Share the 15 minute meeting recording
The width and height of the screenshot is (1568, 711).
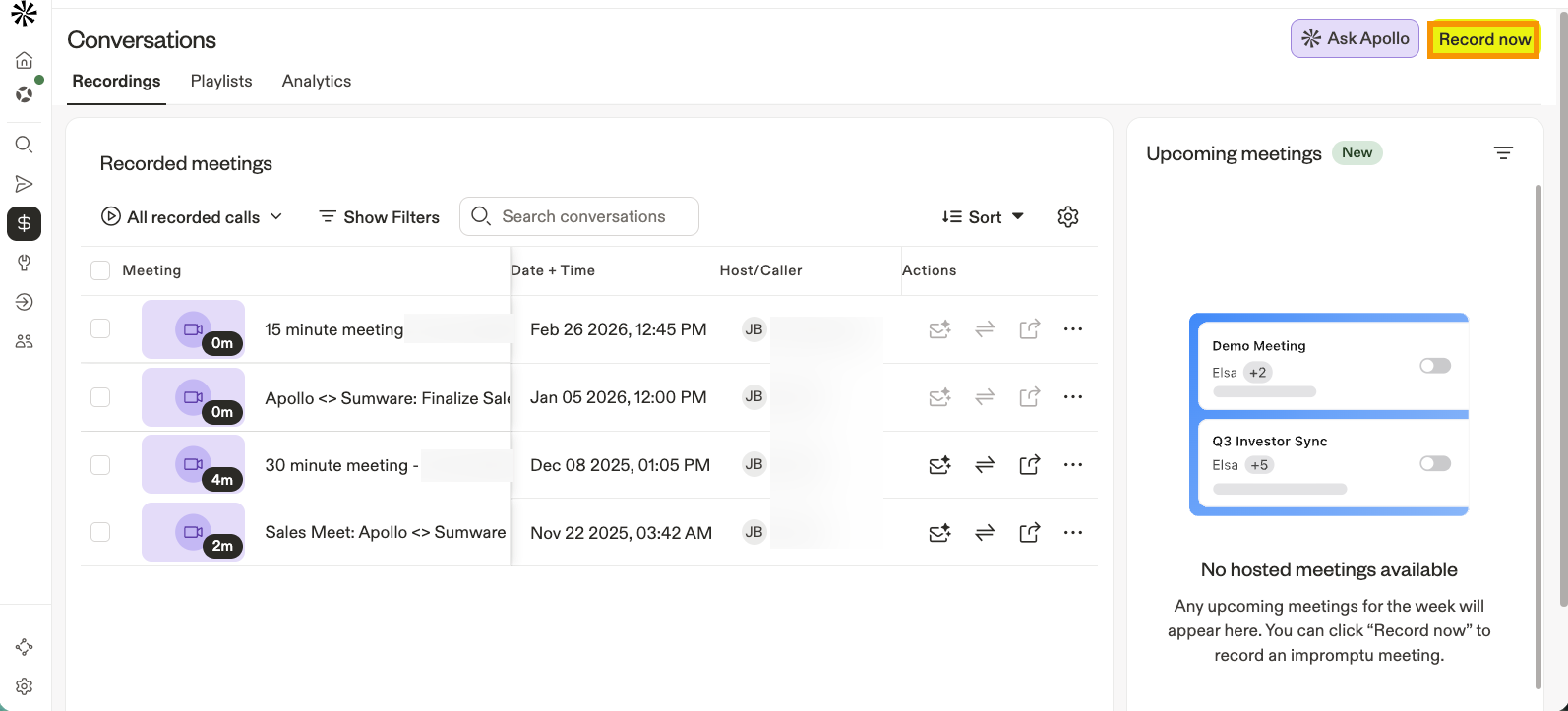click(1029, 329)
